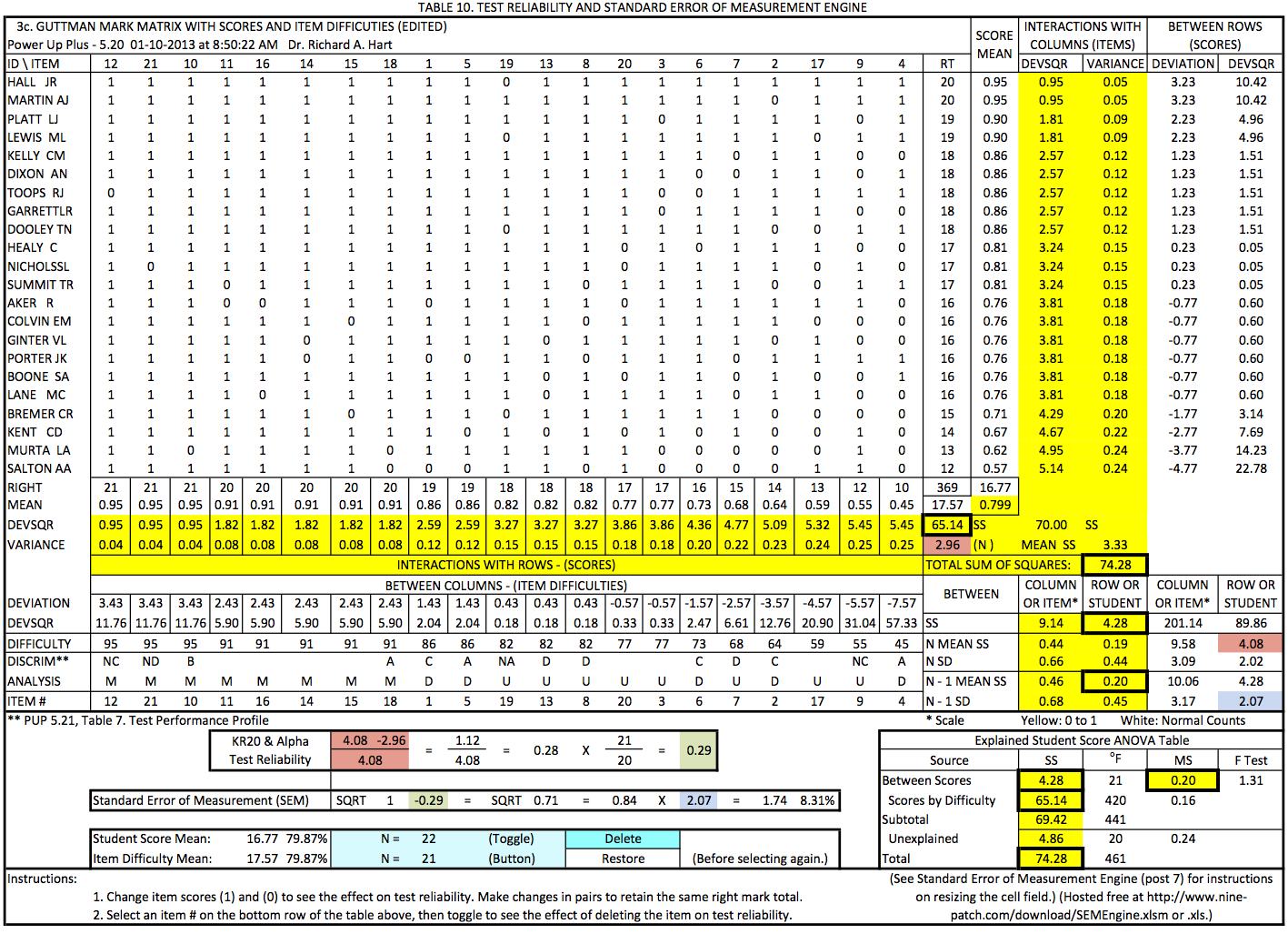Select the COLVIN EM row label
1288x934 pixels.
click(x=39, y=321)
